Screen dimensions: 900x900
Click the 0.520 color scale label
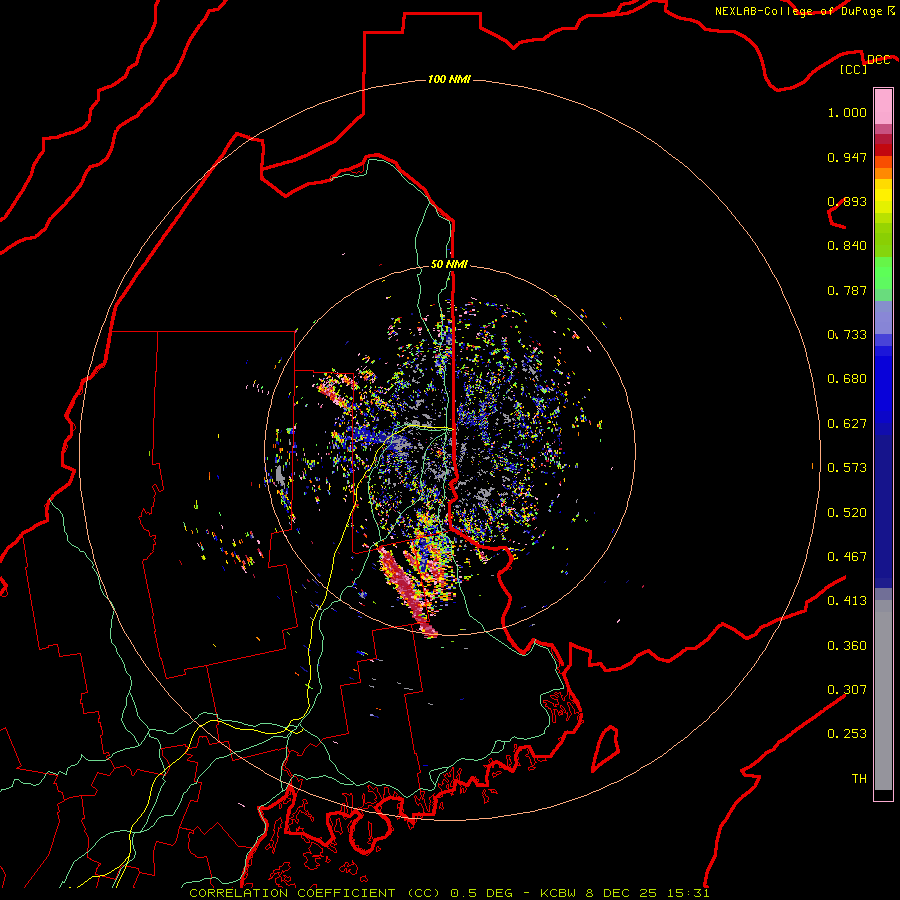click(847, 513)
